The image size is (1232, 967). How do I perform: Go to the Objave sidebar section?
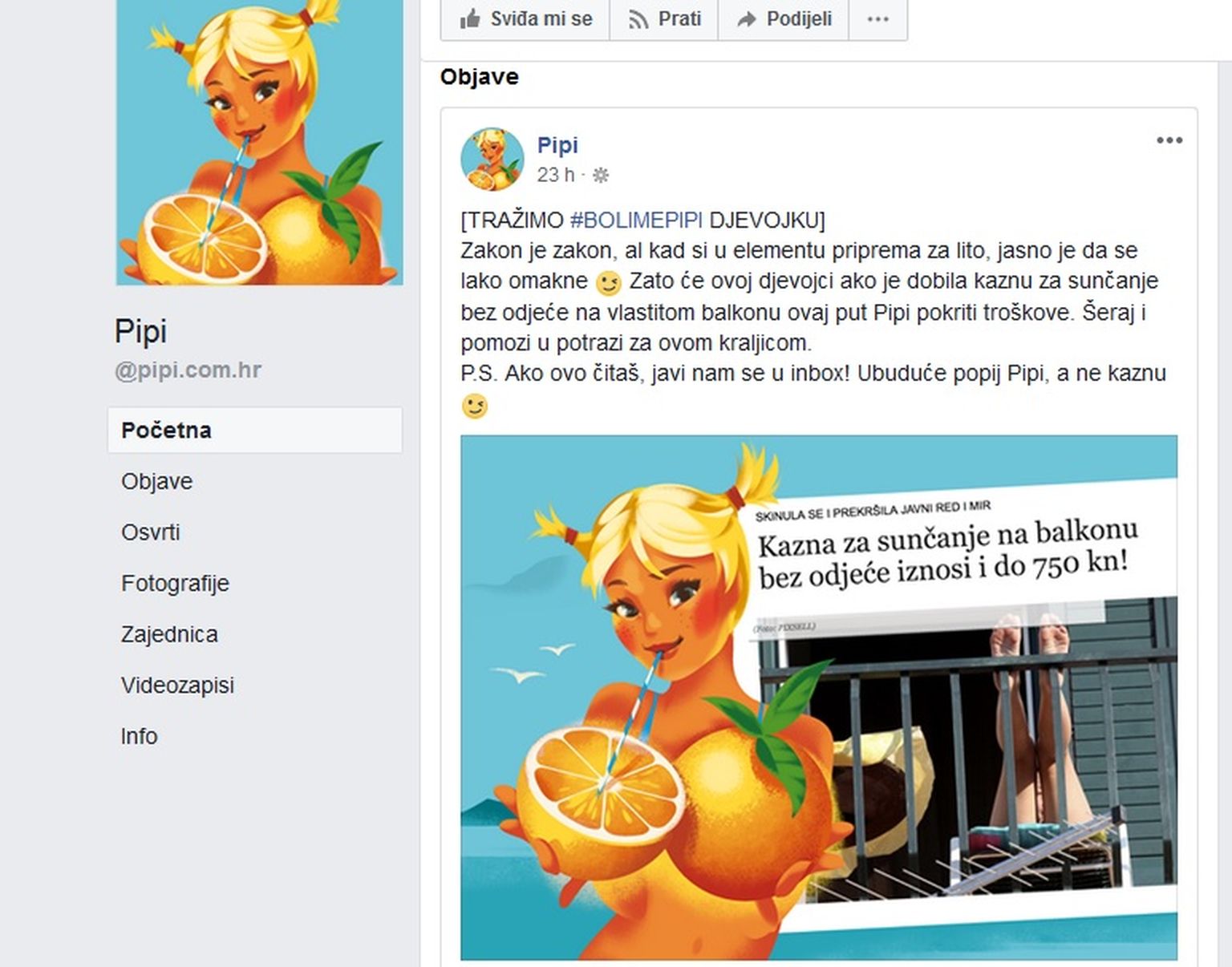(156, 481)
